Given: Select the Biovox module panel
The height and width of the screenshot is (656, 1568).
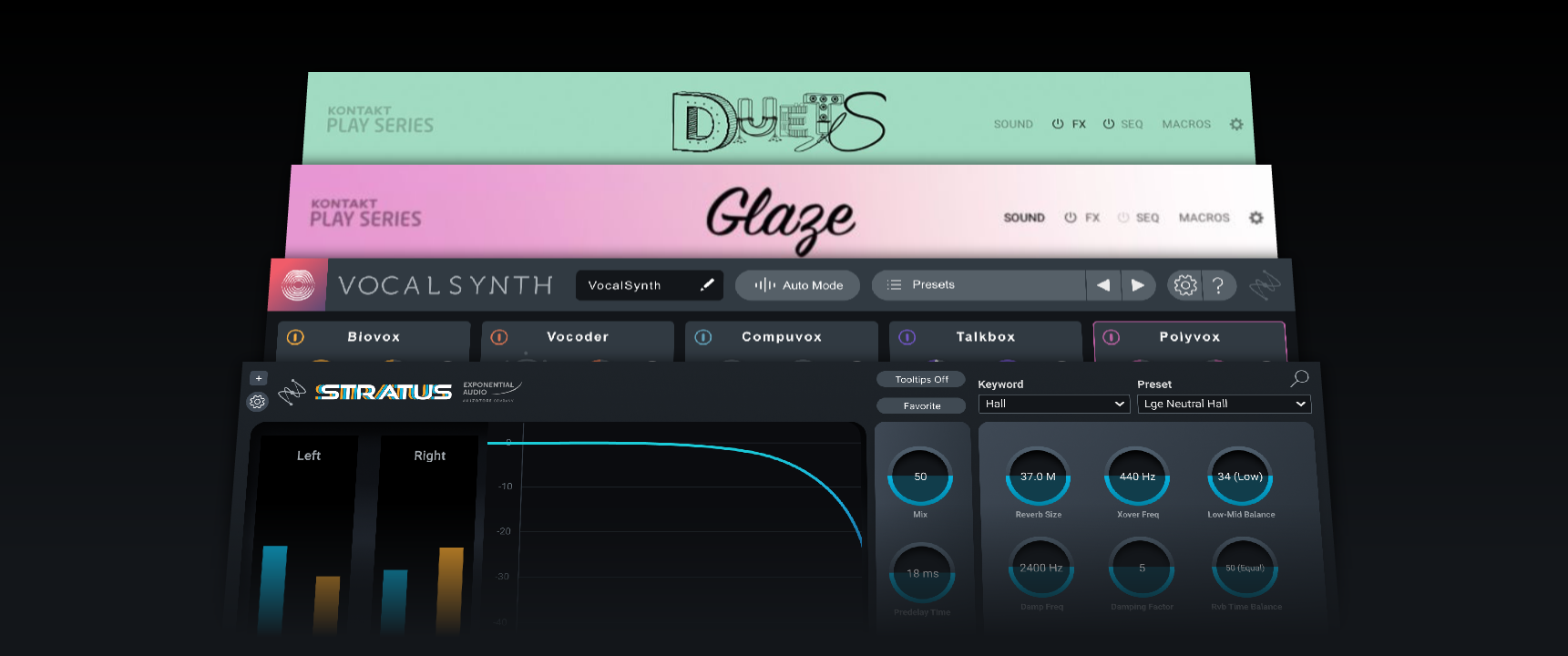Looking at the screenshot, I should (x=374, y=341).
